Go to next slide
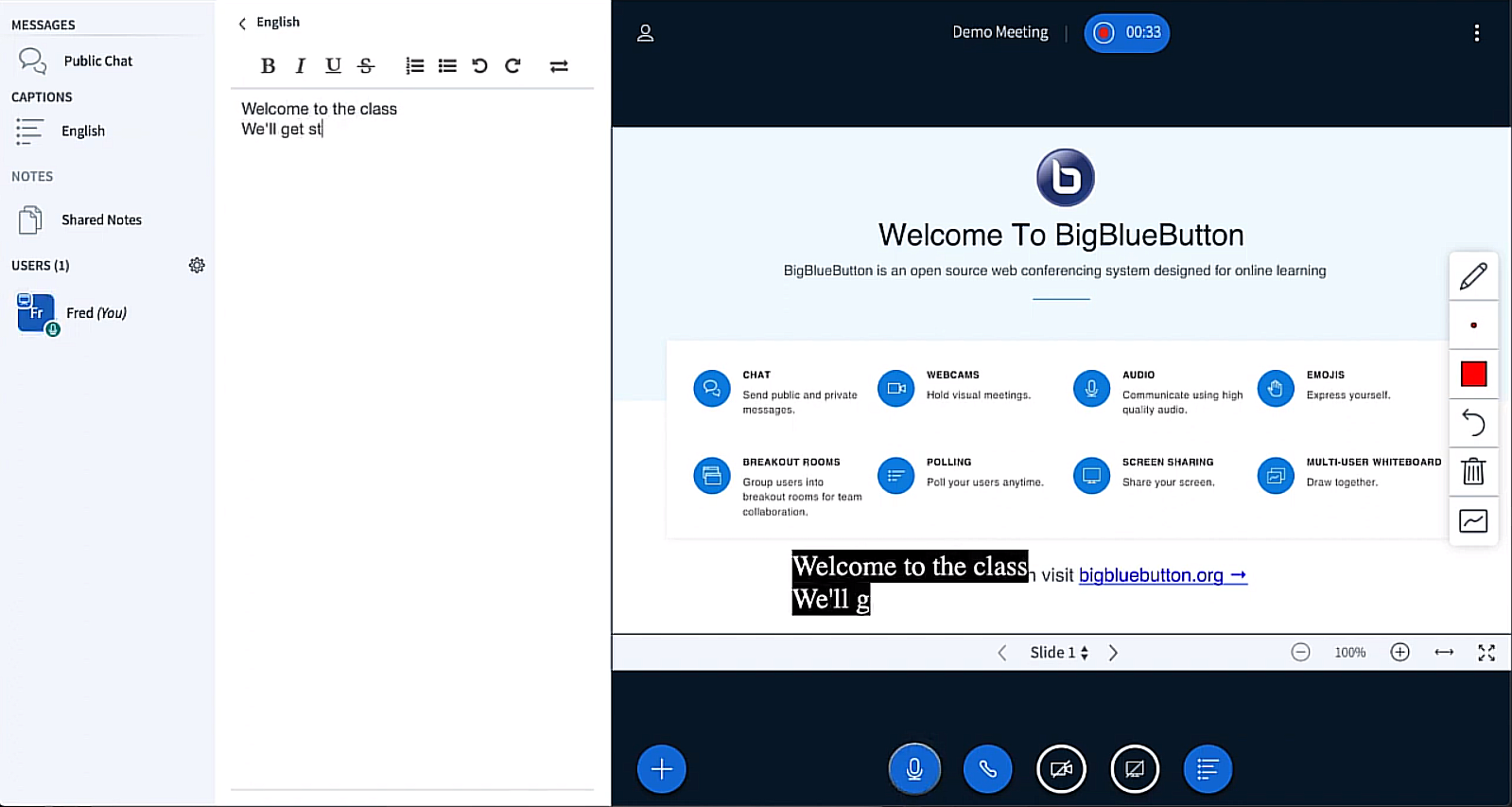The image size is (1512, 807). coord(1113,653)
